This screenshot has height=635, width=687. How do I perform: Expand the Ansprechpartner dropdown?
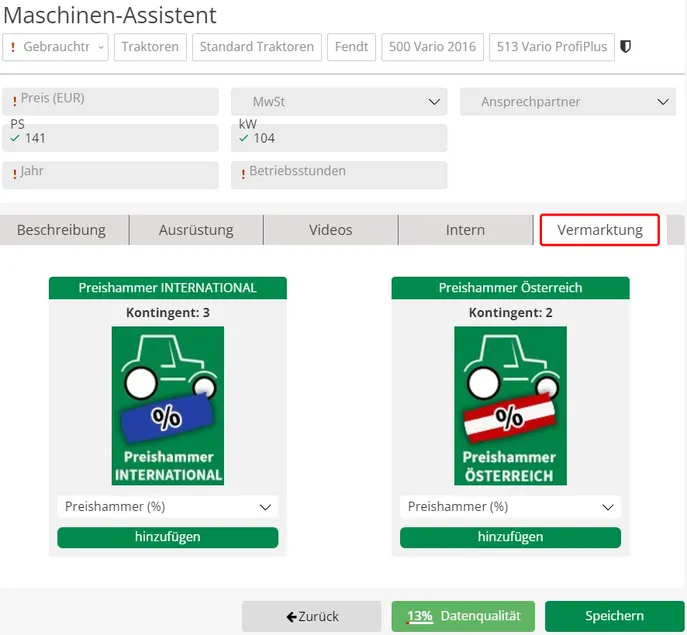tap(568, 102)
